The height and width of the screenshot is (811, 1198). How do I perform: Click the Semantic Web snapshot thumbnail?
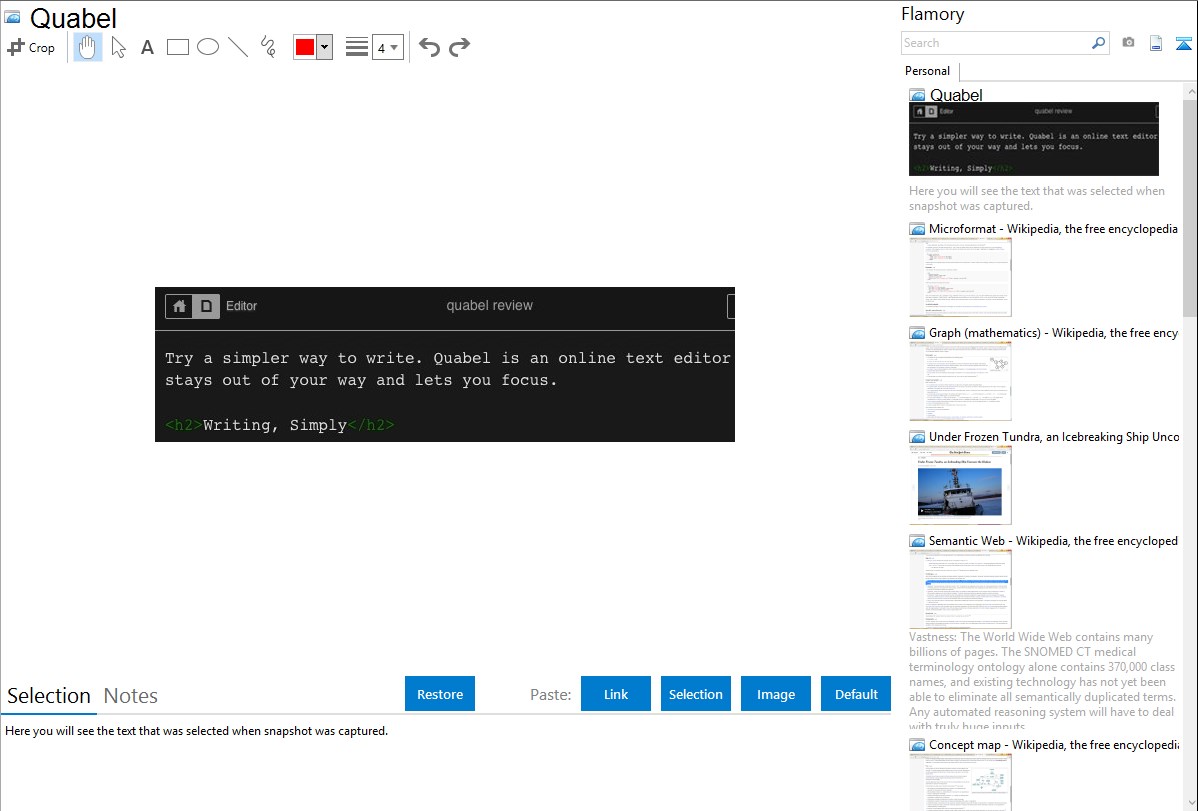(960, 589)
